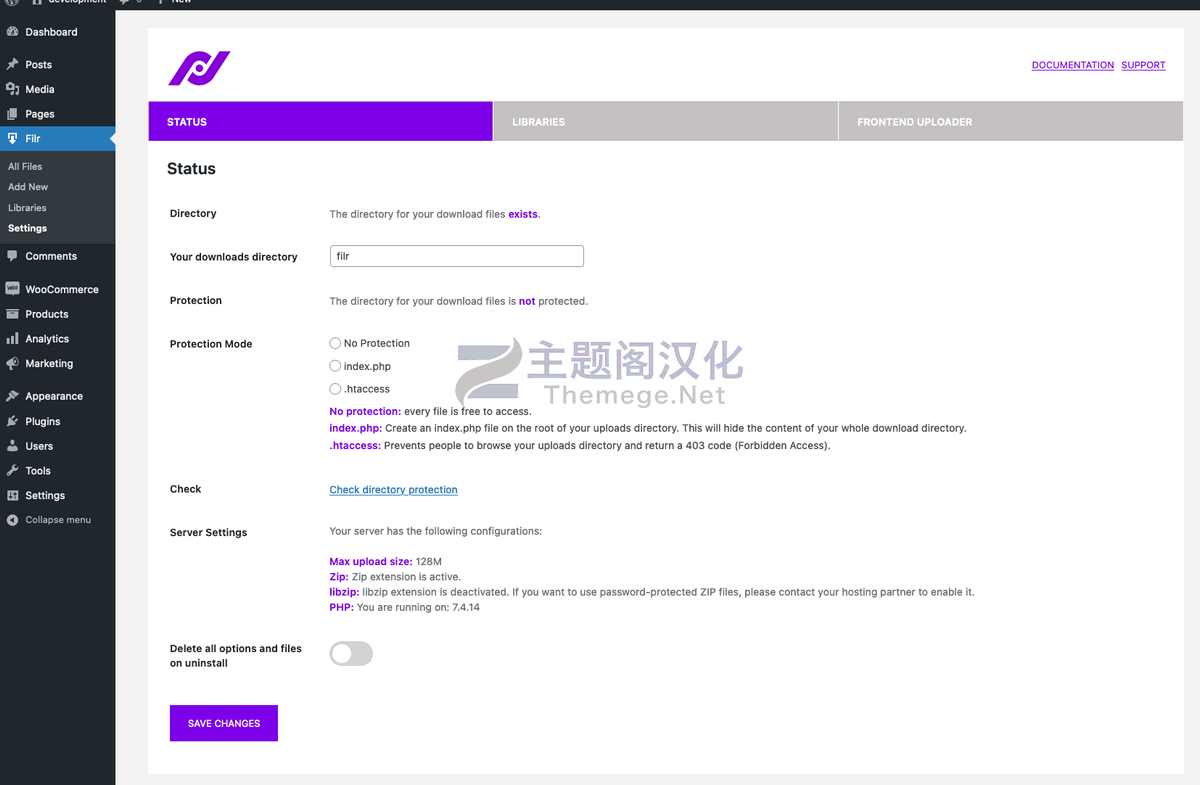The height and width of the screenshot is (785, 1200).
Task: Click the purple Filr logo
Action: (199, 68)
